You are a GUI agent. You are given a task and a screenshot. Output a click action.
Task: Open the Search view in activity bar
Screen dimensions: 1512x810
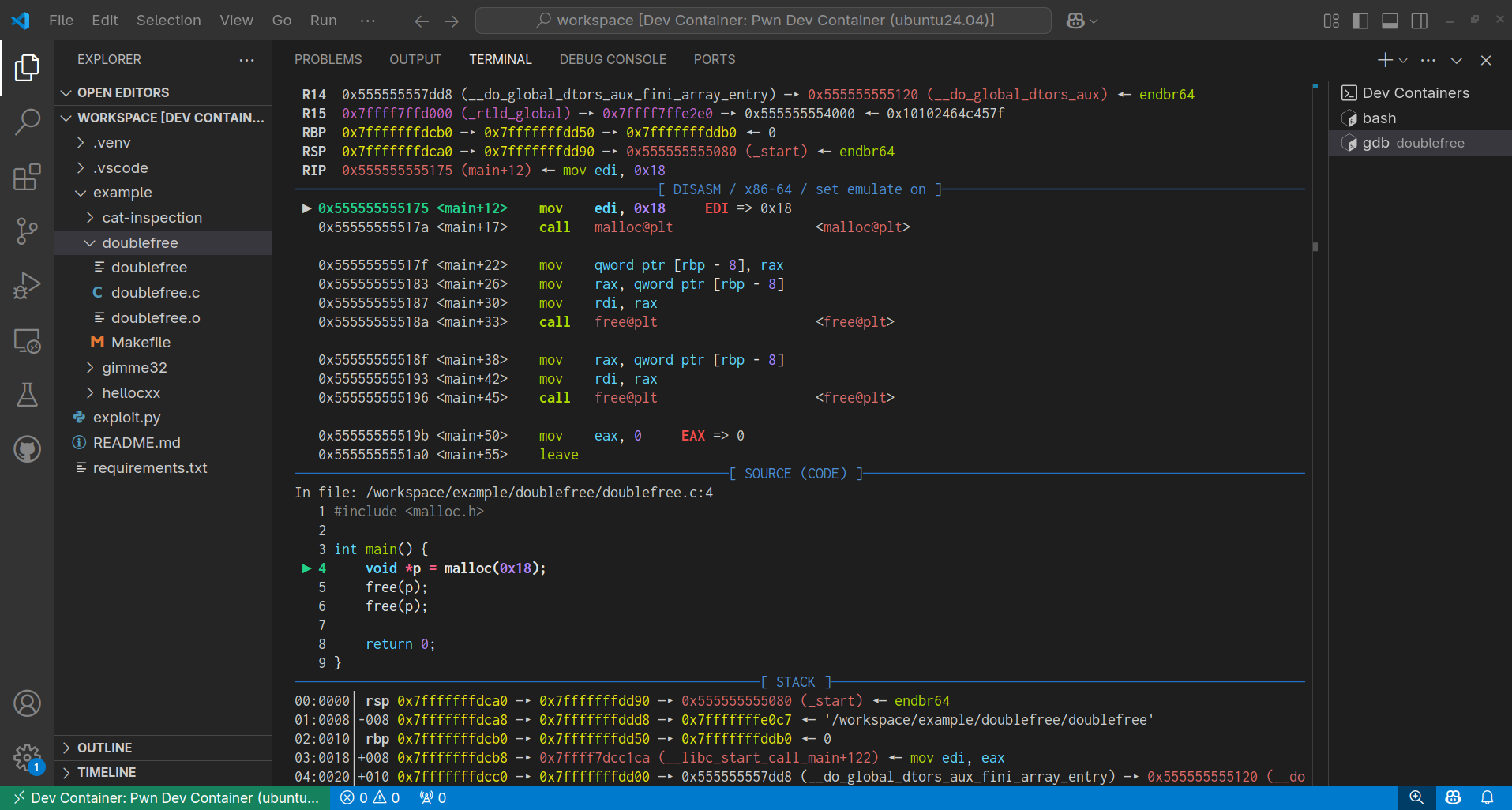click(27, 122)
